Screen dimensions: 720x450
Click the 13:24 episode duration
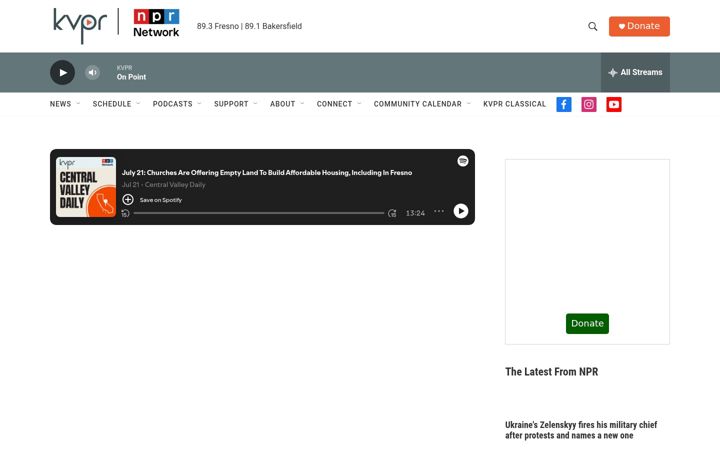415,213
